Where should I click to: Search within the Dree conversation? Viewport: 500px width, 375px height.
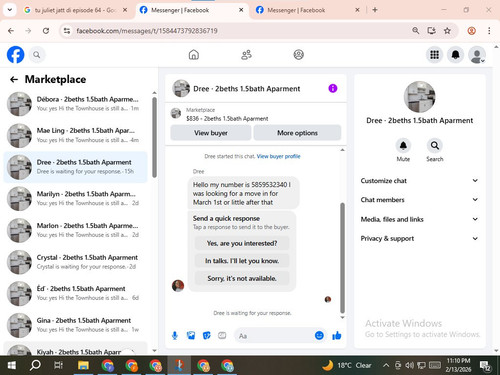(435, 146)
